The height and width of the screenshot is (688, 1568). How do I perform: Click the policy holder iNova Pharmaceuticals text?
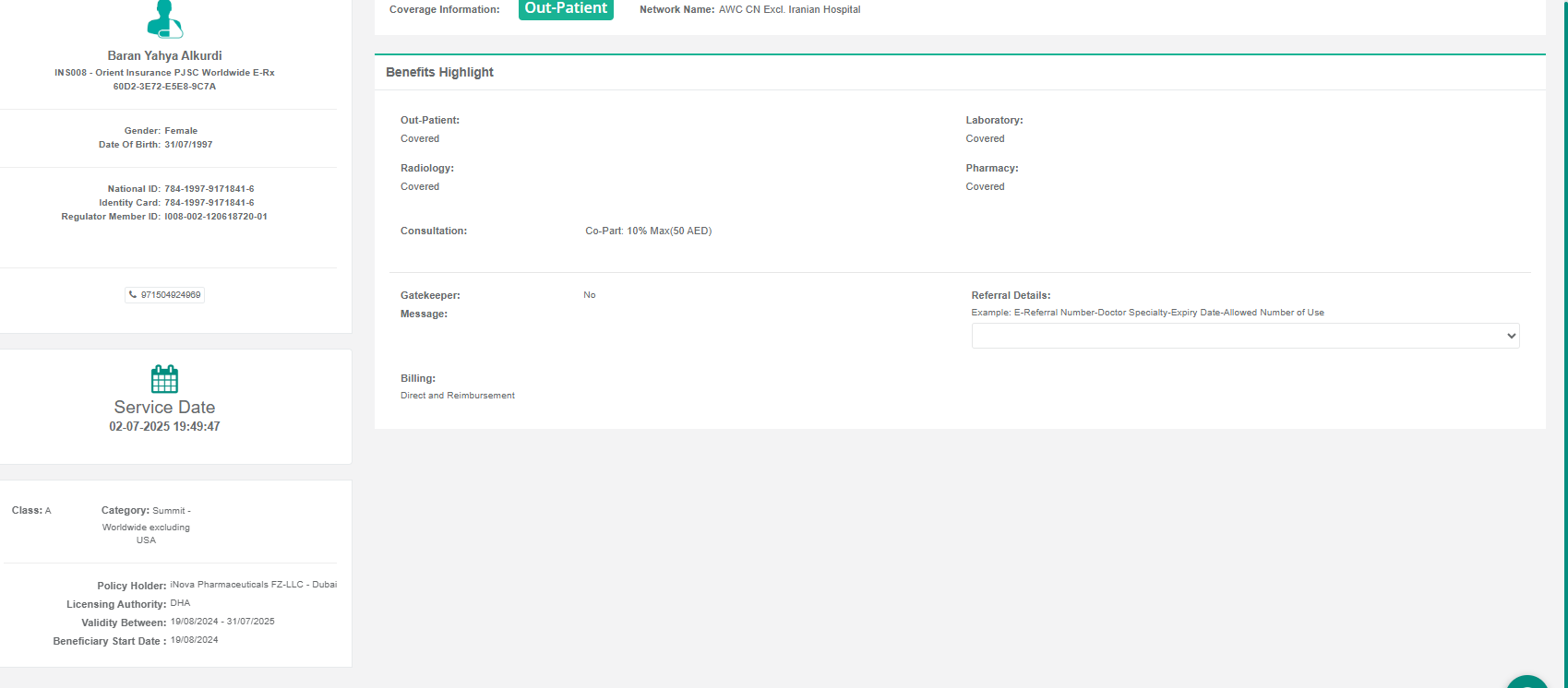tap(253, 585)
